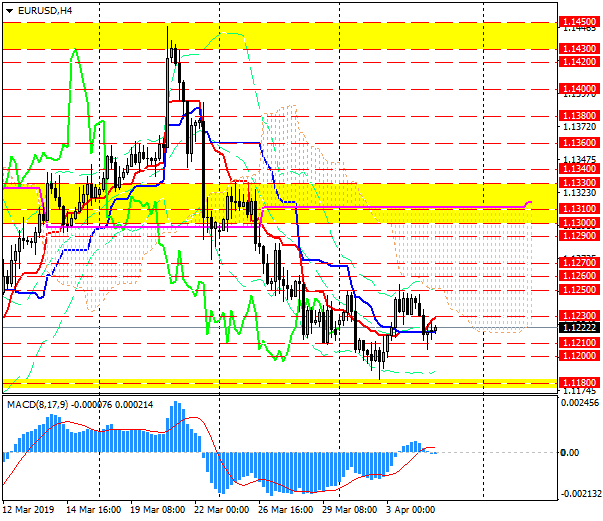
Task: Click the 3 Apr 00:00 time label
Action: pos(411,510)
